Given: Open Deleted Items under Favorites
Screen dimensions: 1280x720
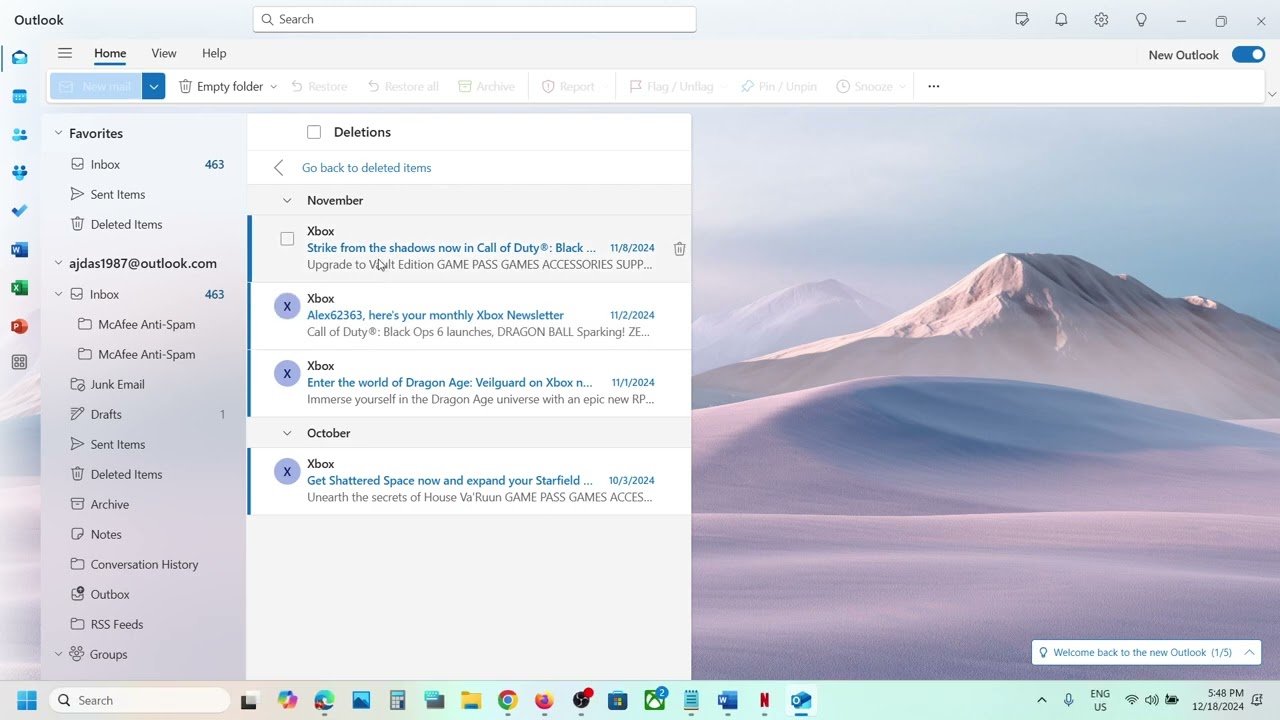Looking at the screenshot, I should 146,224.
